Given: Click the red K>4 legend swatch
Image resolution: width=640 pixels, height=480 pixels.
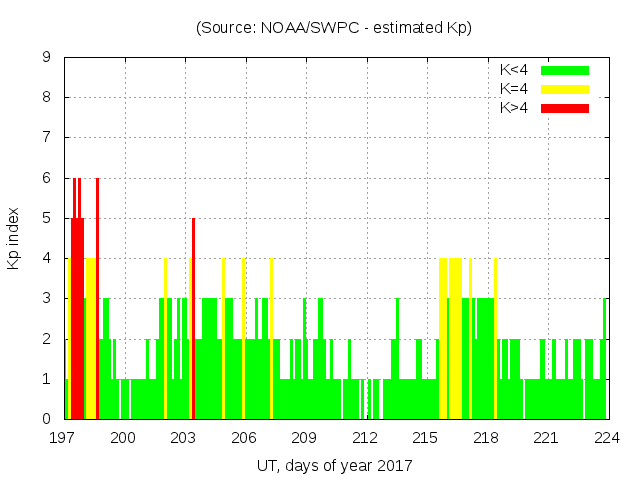Looking at the screenshot, I should pyautogui.click(x=565, y=108).
